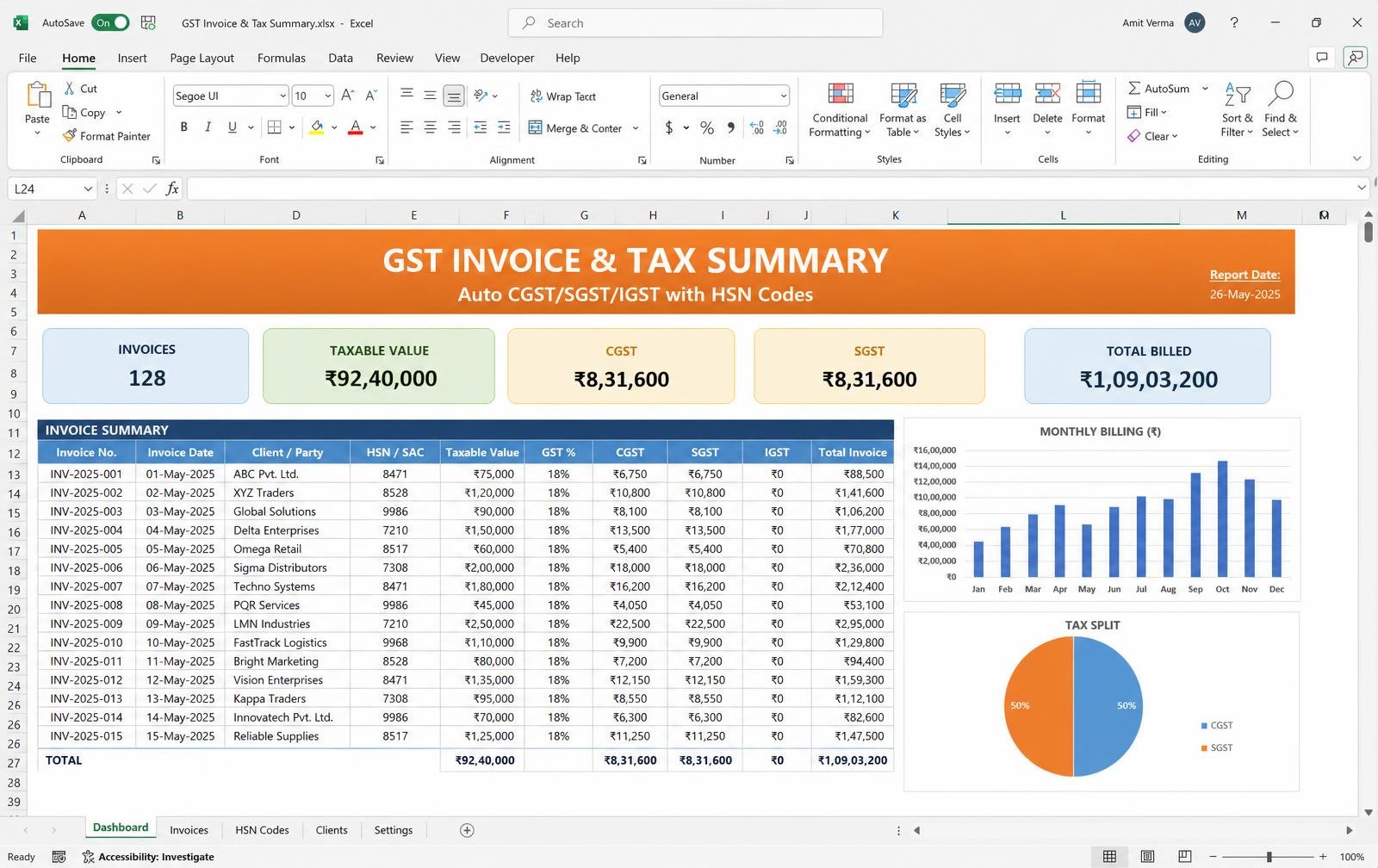Click the Orientation text rotation icon
The image size is (1378, 868).
[x=481, y=96]
